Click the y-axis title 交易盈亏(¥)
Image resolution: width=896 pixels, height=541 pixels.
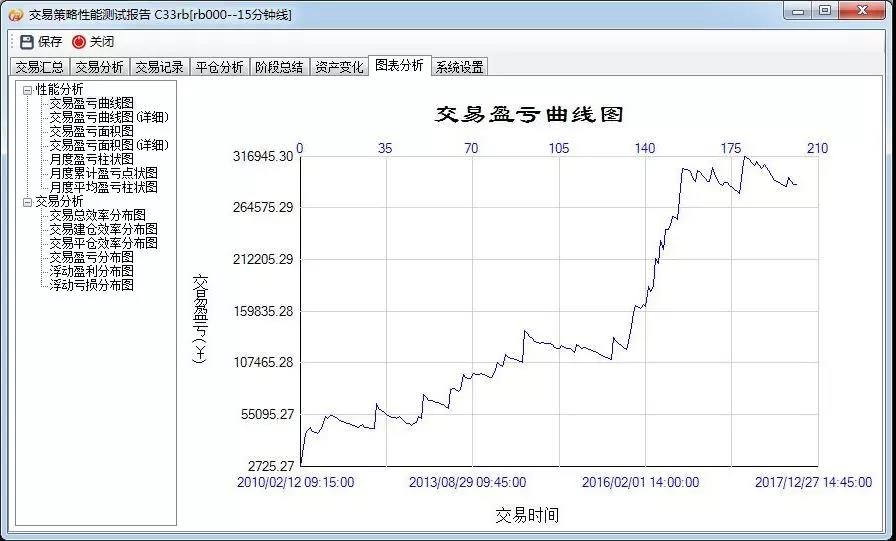(x=200, y=319)
